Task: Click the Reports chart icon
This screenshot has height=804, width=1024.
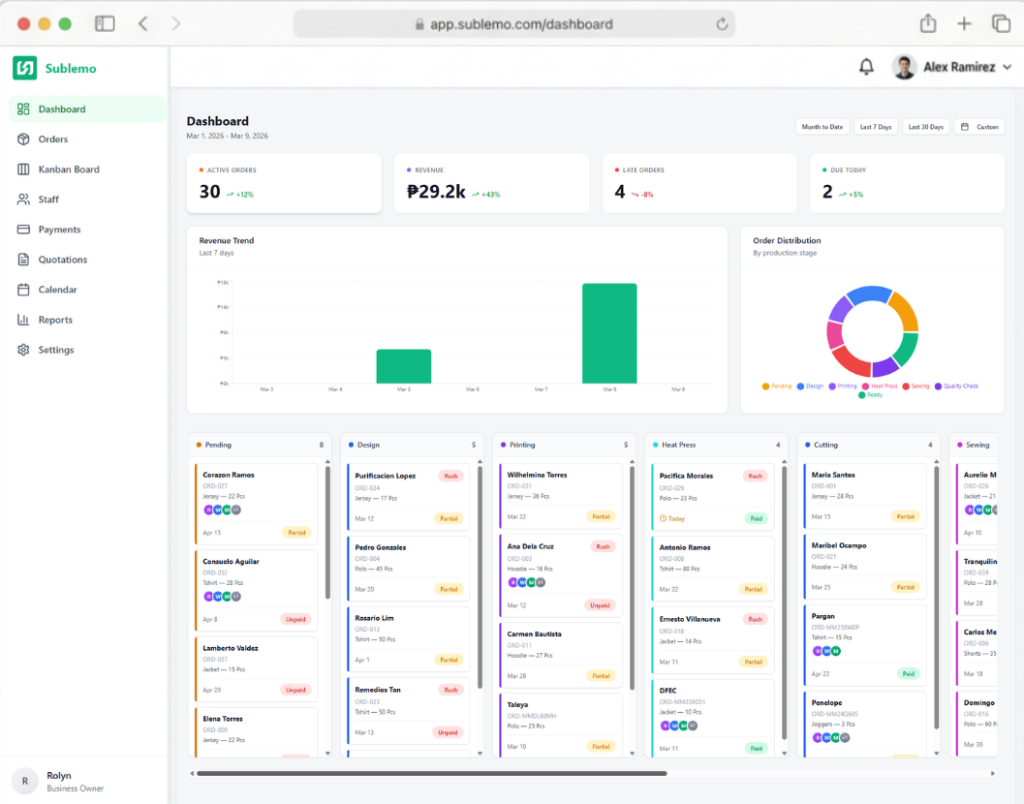Action: click(24, 319)
